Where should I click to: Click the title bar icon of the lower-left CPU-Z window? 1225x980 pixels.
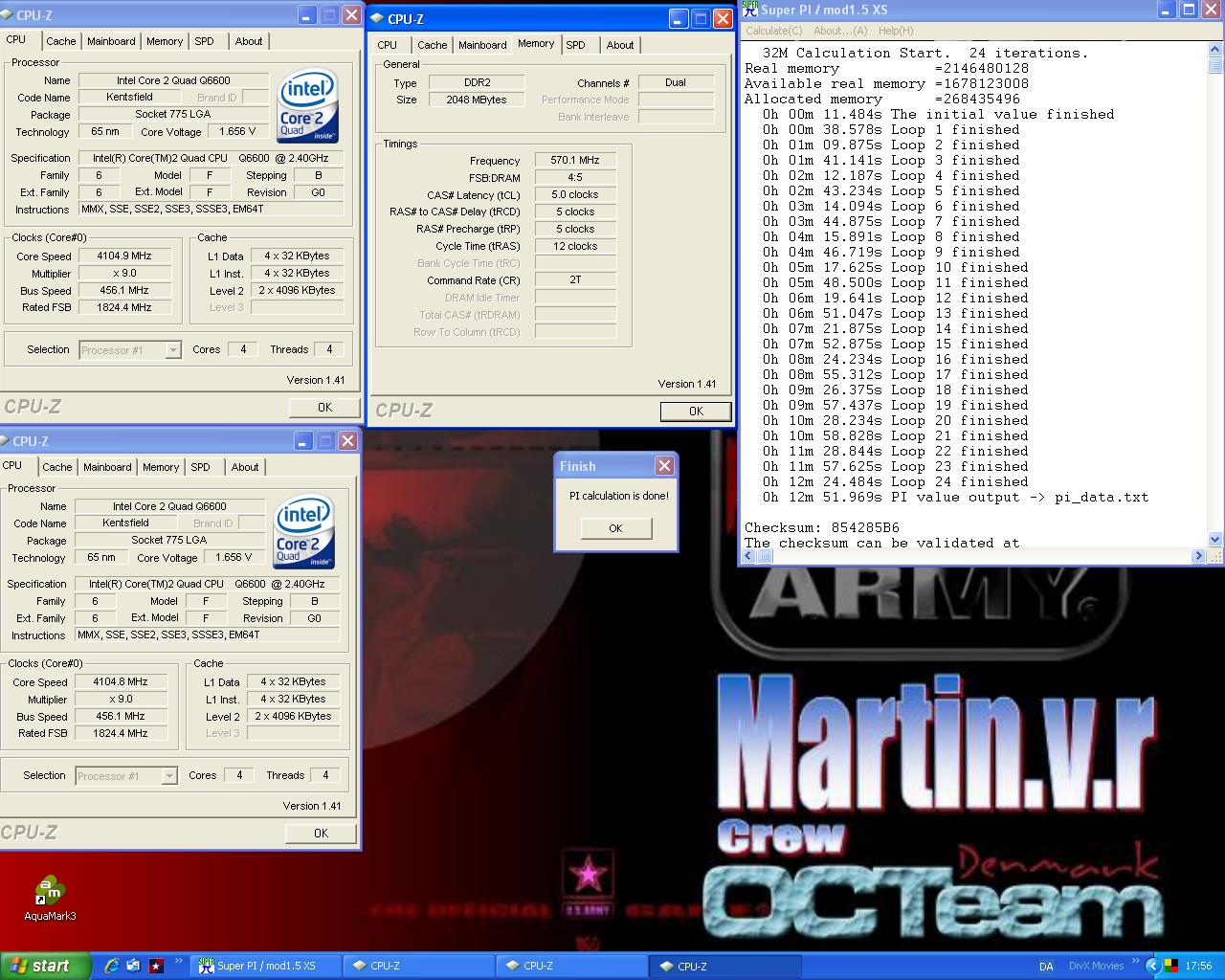5,440
